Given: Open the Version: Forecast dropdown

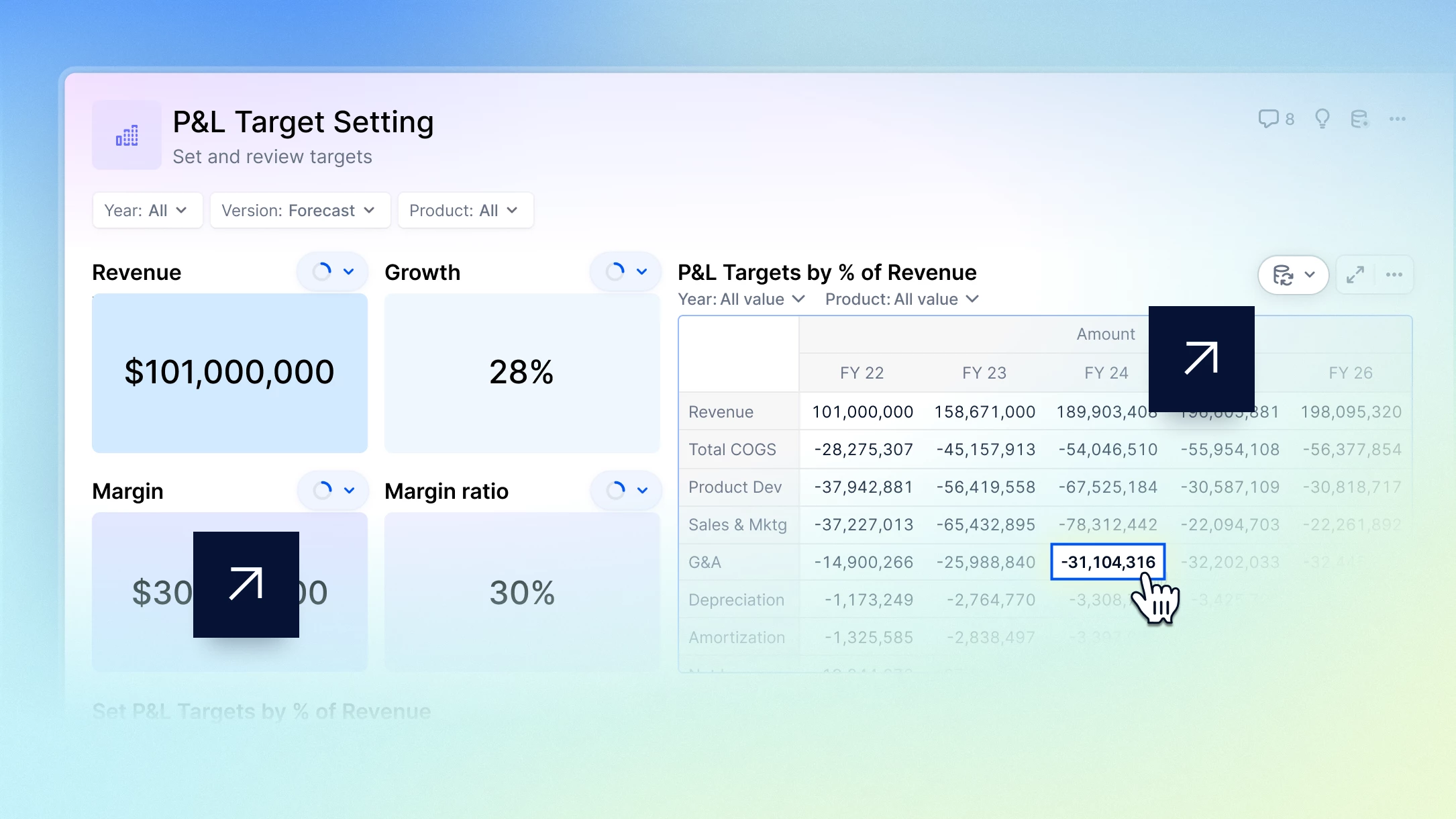Looking at the screenshot, I should click(x=299, y=211).
